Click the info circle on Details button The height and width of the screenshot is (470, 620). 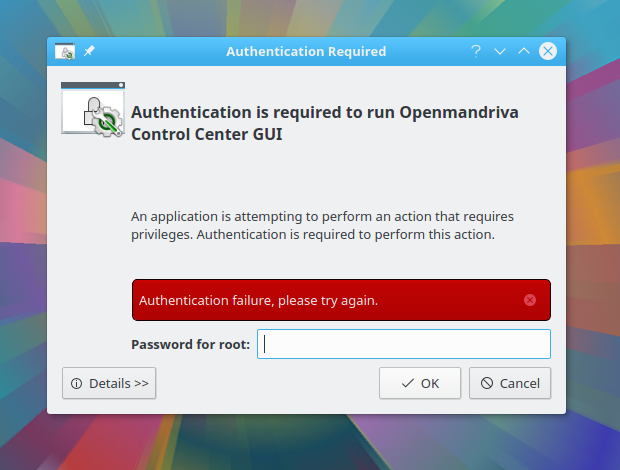[x=76, y=383]
